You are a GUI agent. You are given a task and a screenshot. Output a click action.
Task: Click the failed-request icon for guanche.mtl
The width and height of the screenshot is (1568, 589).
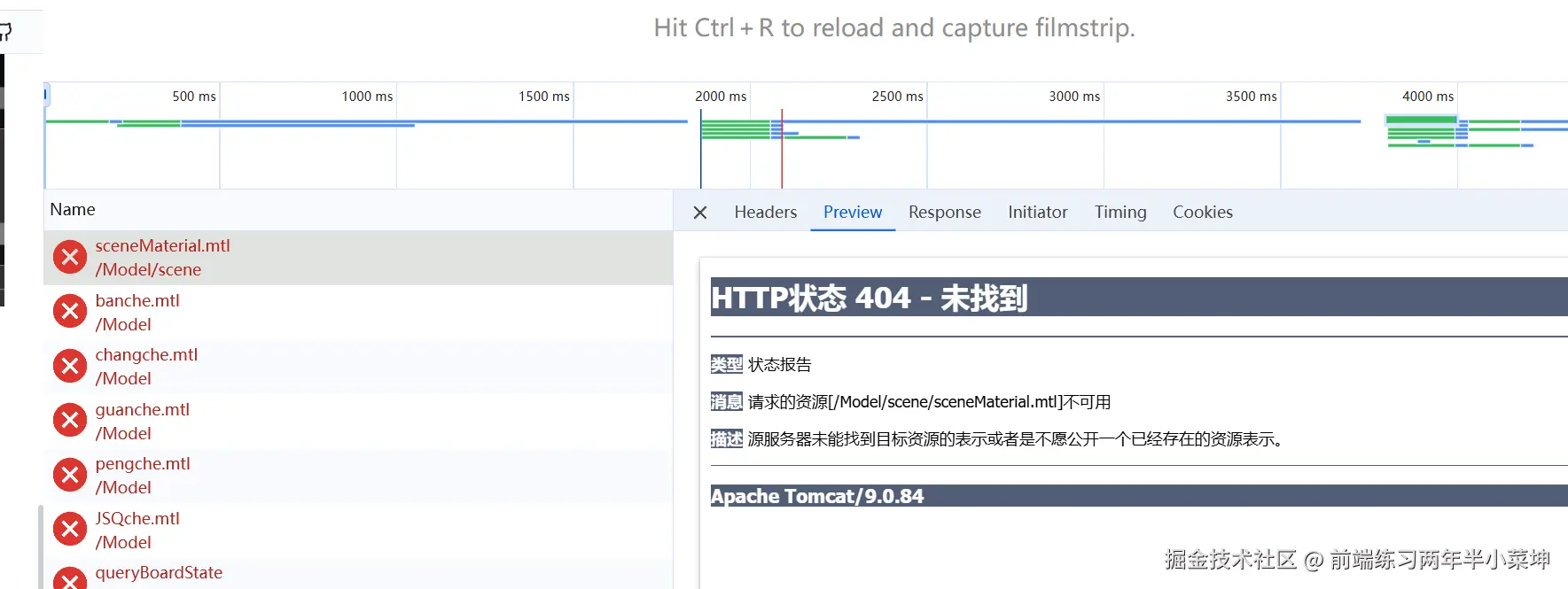70,421
